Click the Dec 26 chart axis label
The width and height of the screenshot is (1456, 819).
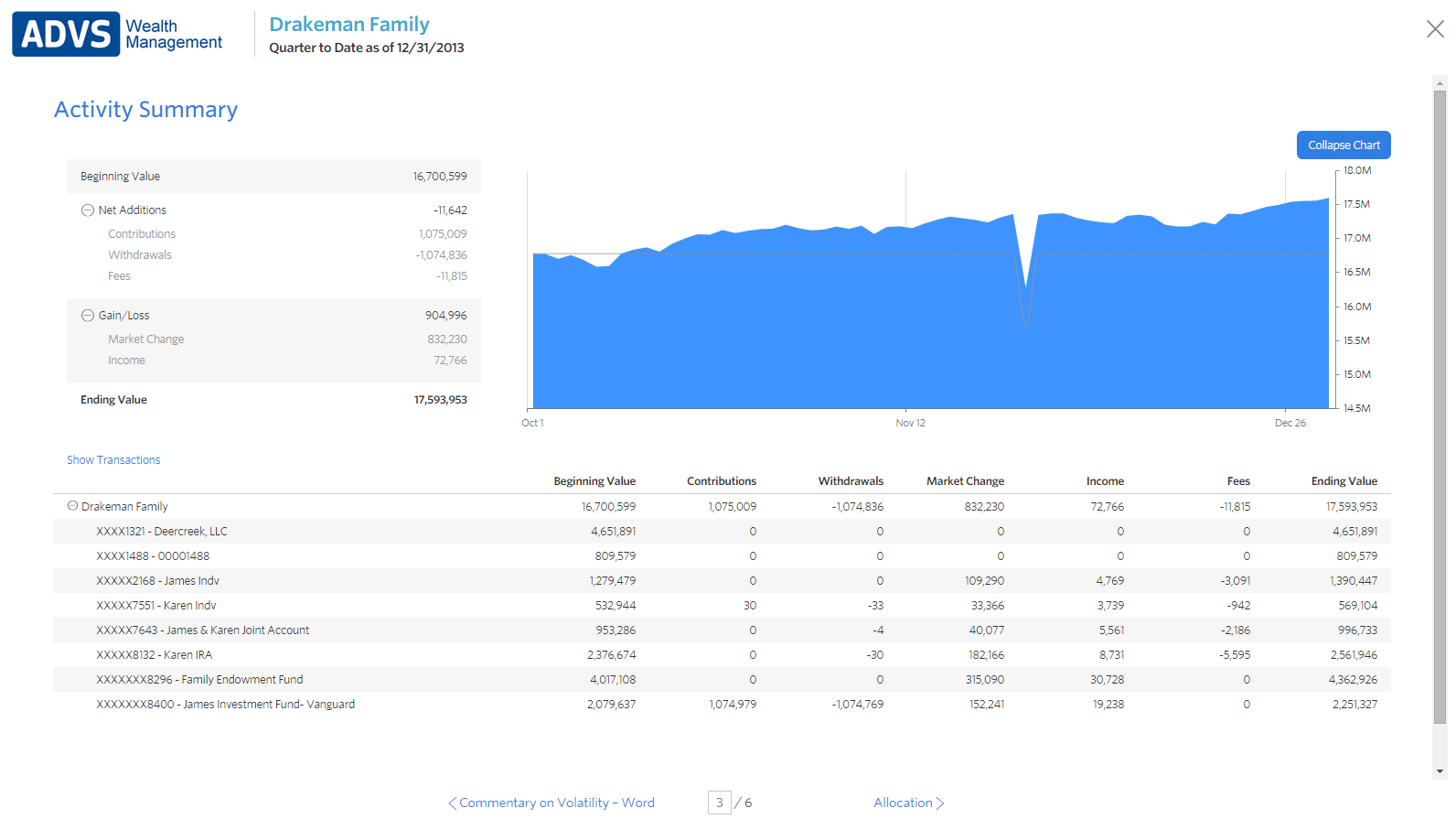[1290, 423]
